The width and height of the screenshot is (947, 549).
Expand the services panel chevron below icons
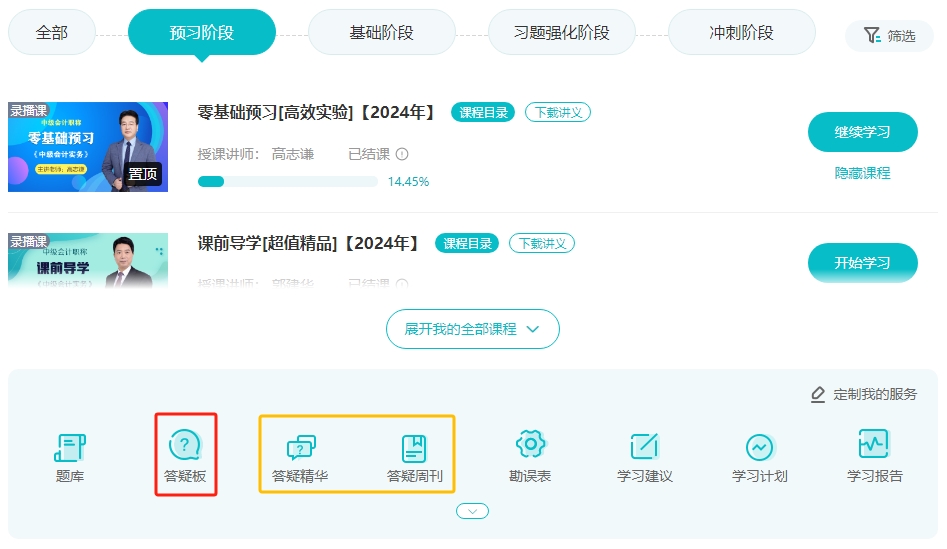[x=472, y=512]
